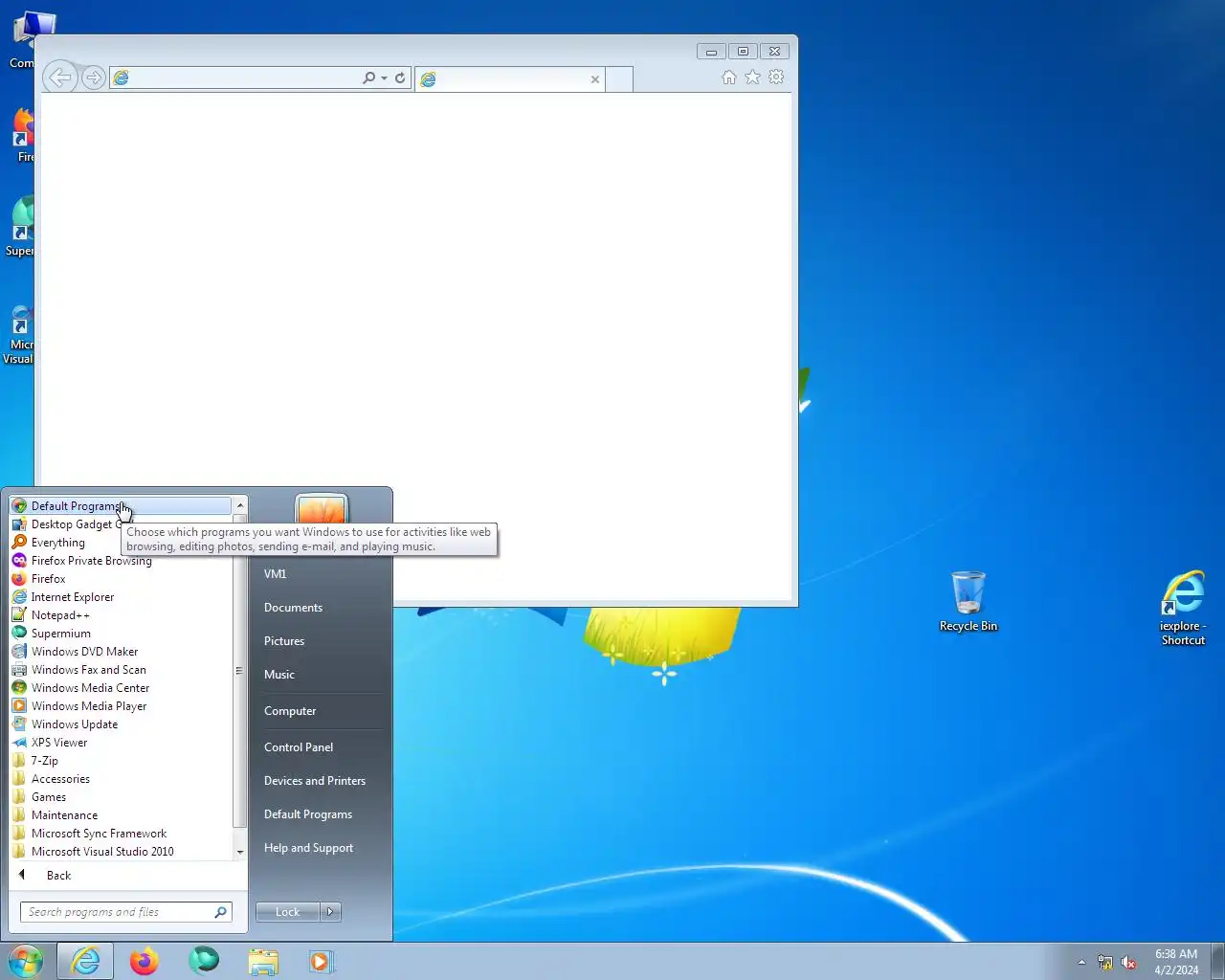1225x980 pixels.
Task: Launch Firefox from the Start menu list
Action: pos(120,579)
